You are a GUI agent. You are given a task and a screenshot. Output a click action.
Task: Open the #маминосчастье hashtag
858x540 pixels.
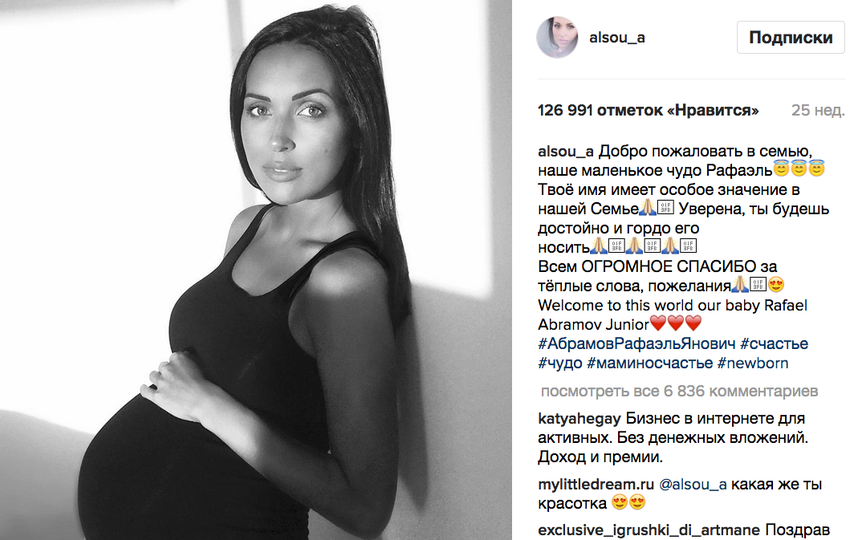[x=650, y=363]
